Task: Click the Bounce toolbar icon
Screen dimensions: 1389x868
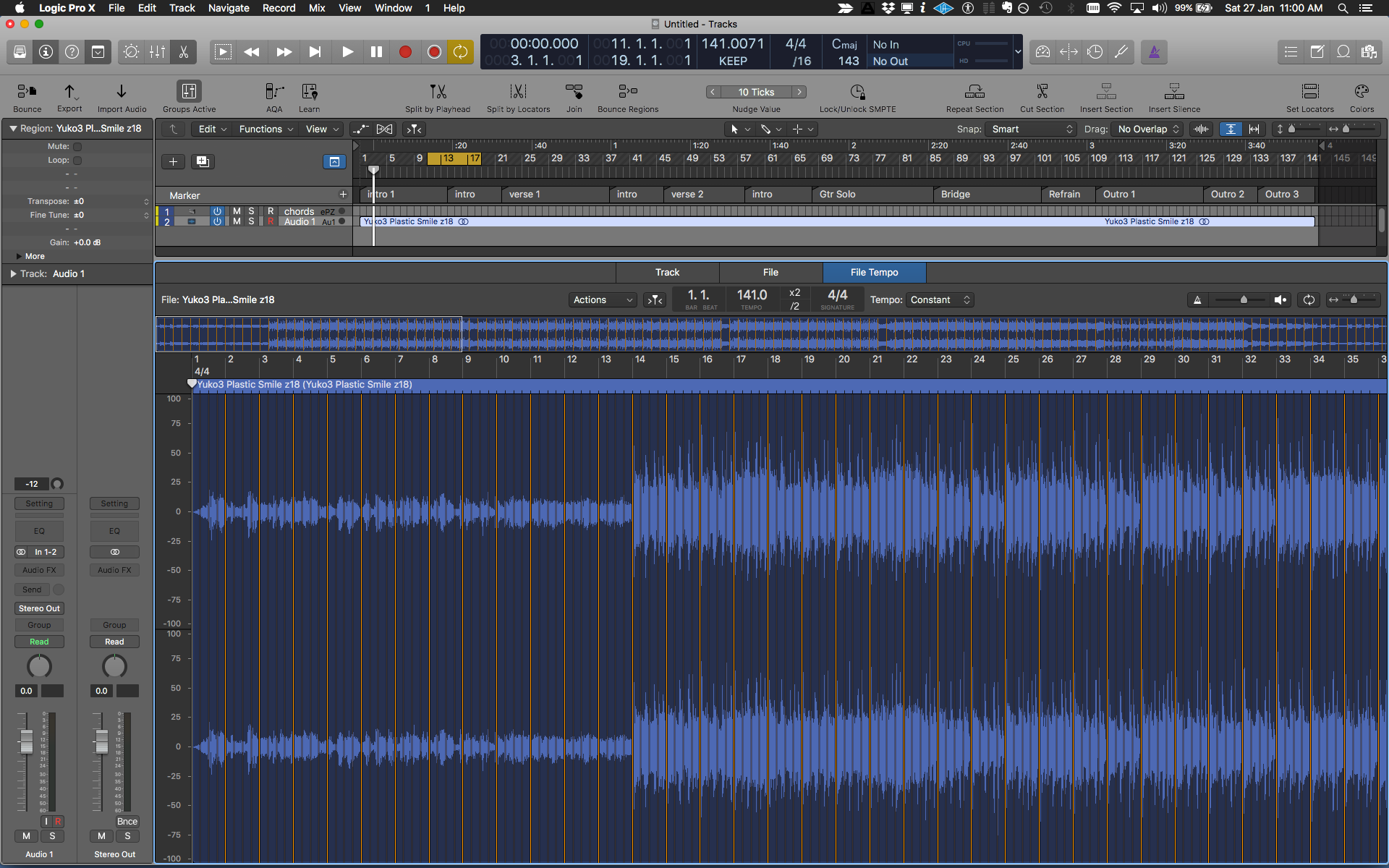Action: (27, 92)
